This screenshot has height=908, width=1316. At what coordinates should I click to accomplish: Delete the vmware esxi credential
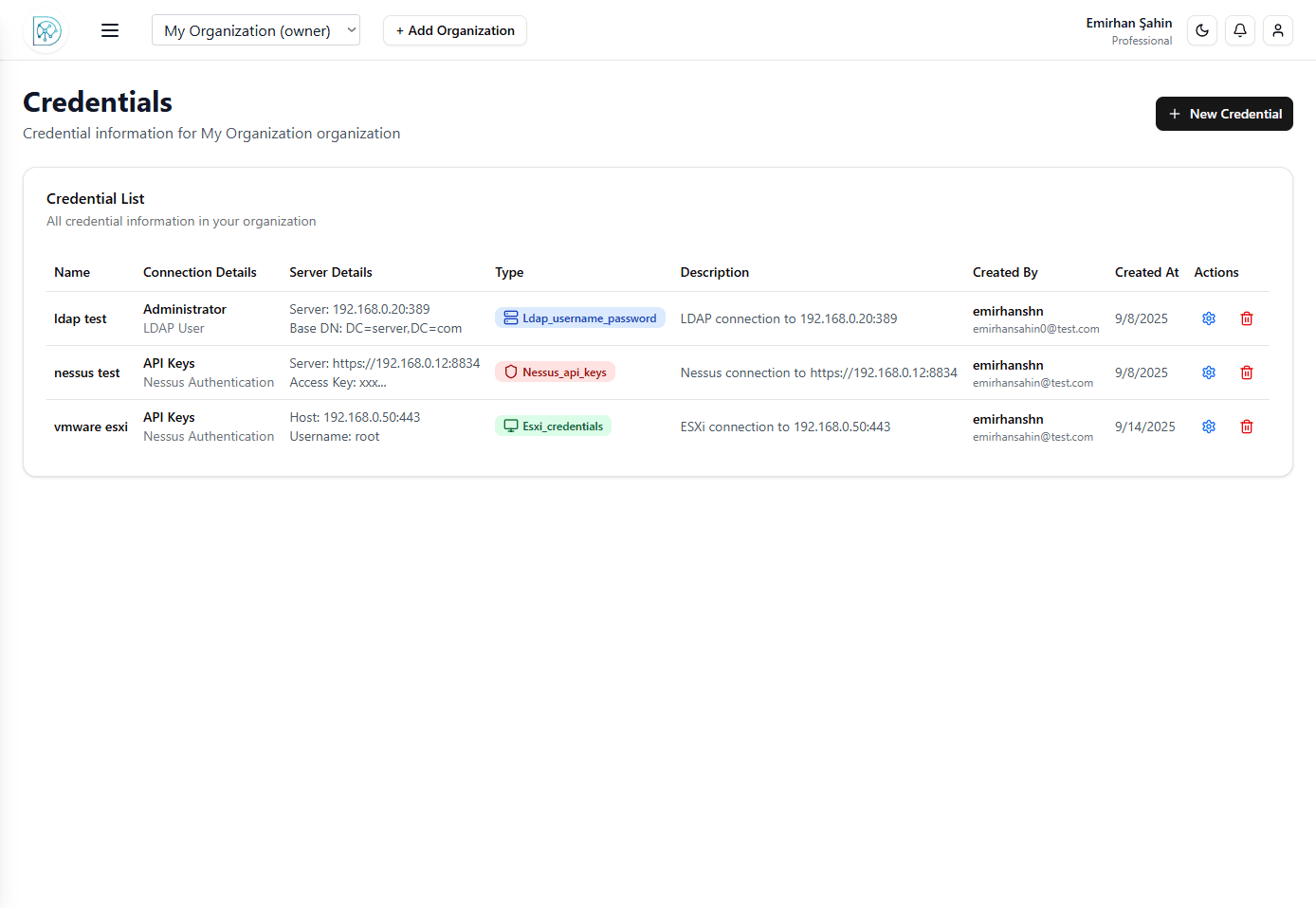pyautogui.click(x=1247, y=427)
